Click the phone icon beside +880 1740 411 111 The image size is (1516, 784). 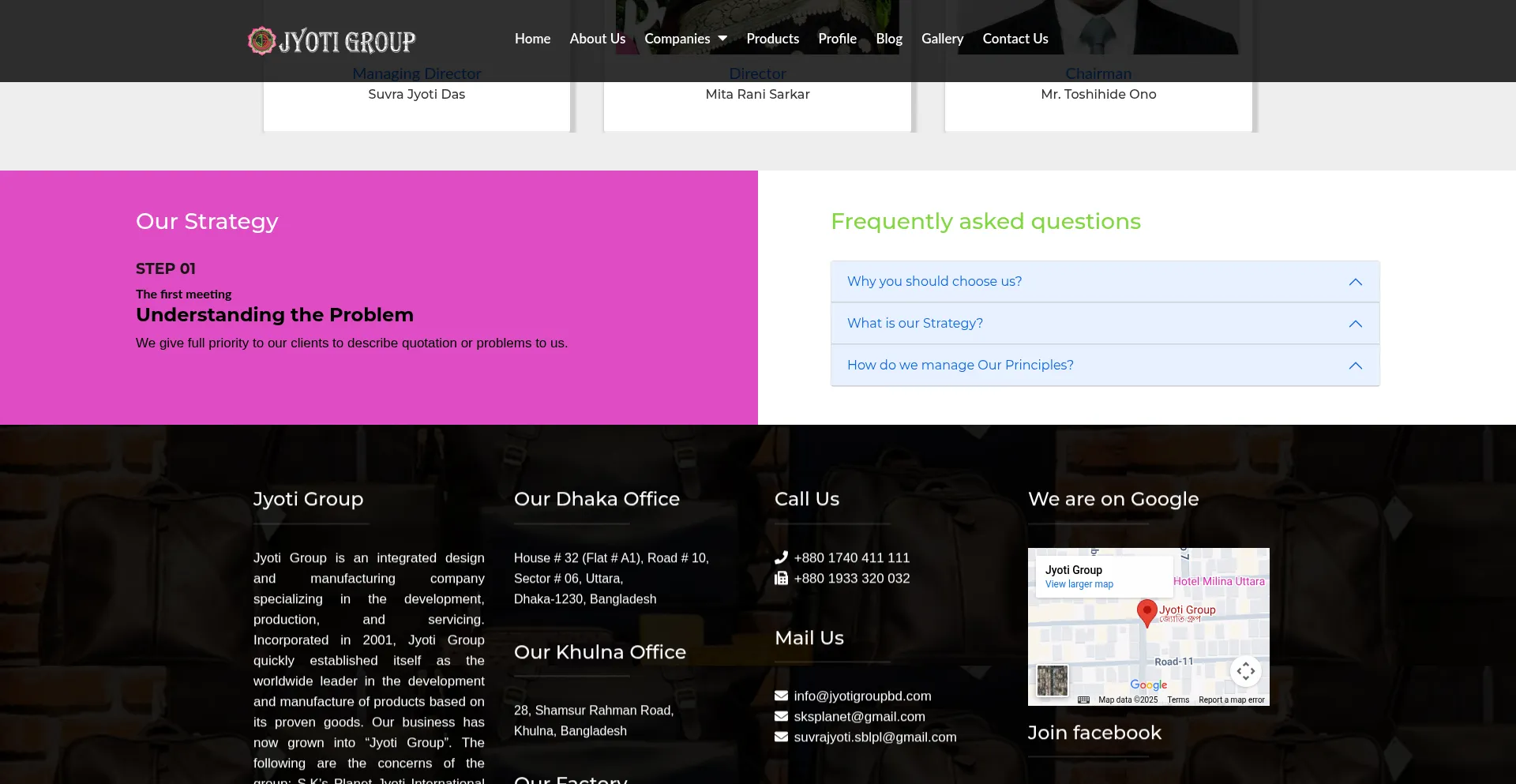pyautogui.click(x=781, y=557)
